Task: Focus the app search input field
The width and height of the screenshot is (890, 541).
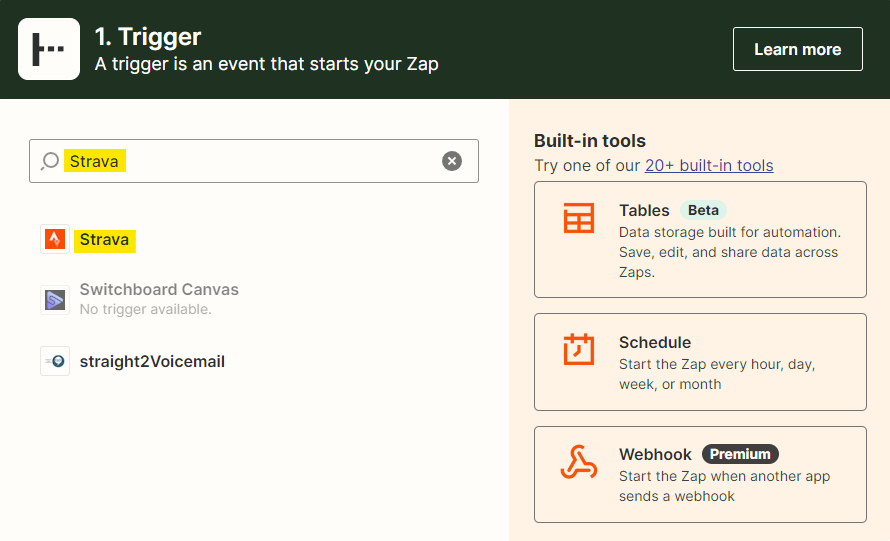Action: click(254, 161)
